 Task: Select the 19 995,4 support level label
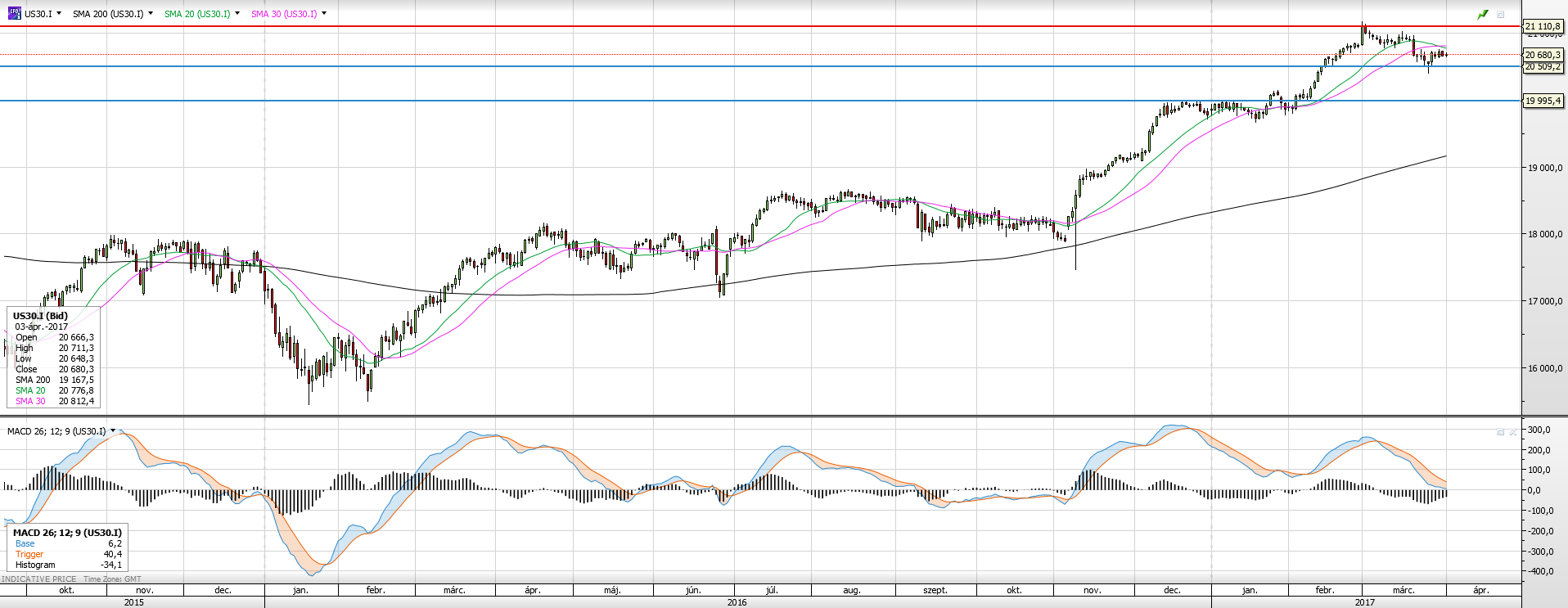click(x=1543, y=101)
